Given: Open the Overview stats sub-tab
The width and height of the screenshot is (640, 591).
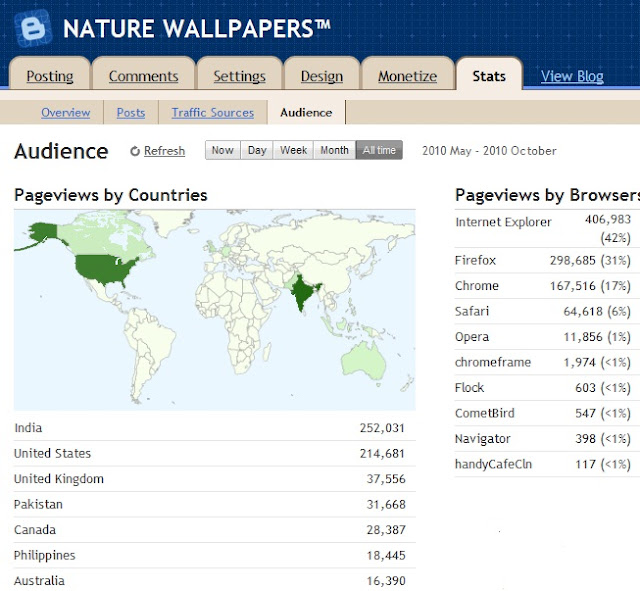Looking at the screenshot, I should click(65, 113).
